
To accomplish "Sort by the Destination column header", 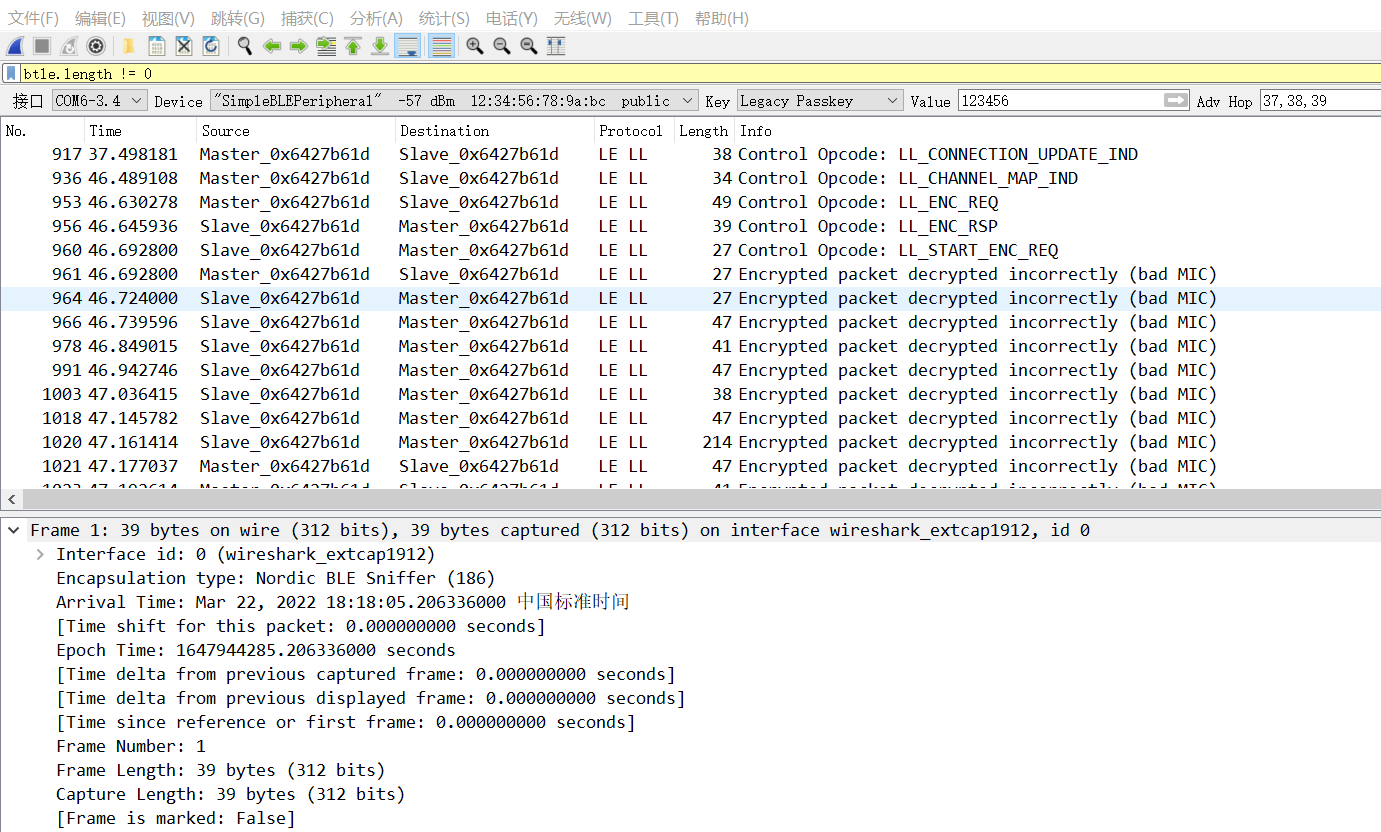I will (495, 131).
